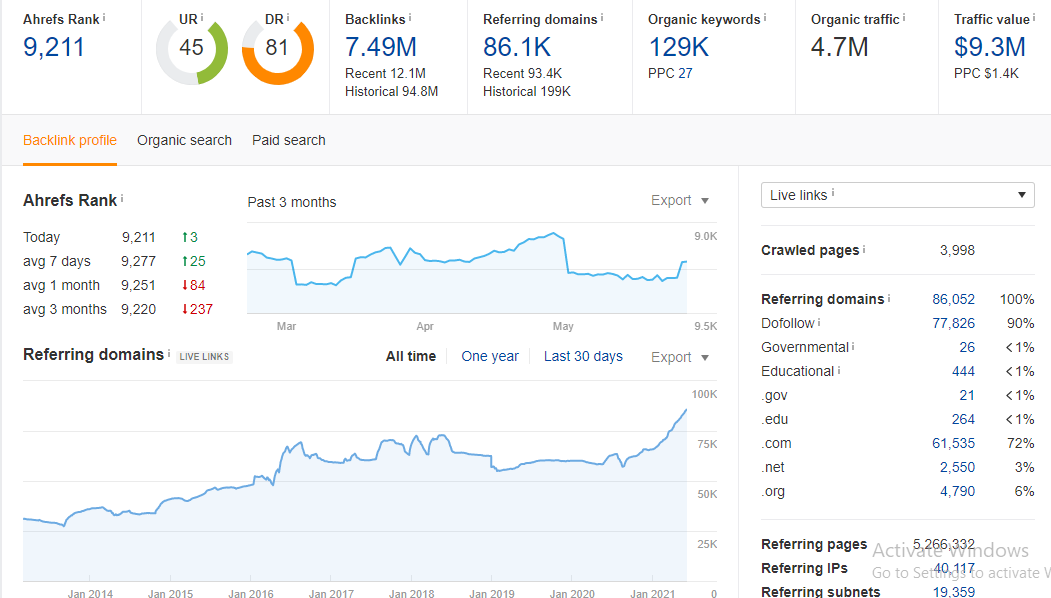Viewport: 1051px width, 598px height.
Task: Open the Live links dropdown
Action: [897, 195]
